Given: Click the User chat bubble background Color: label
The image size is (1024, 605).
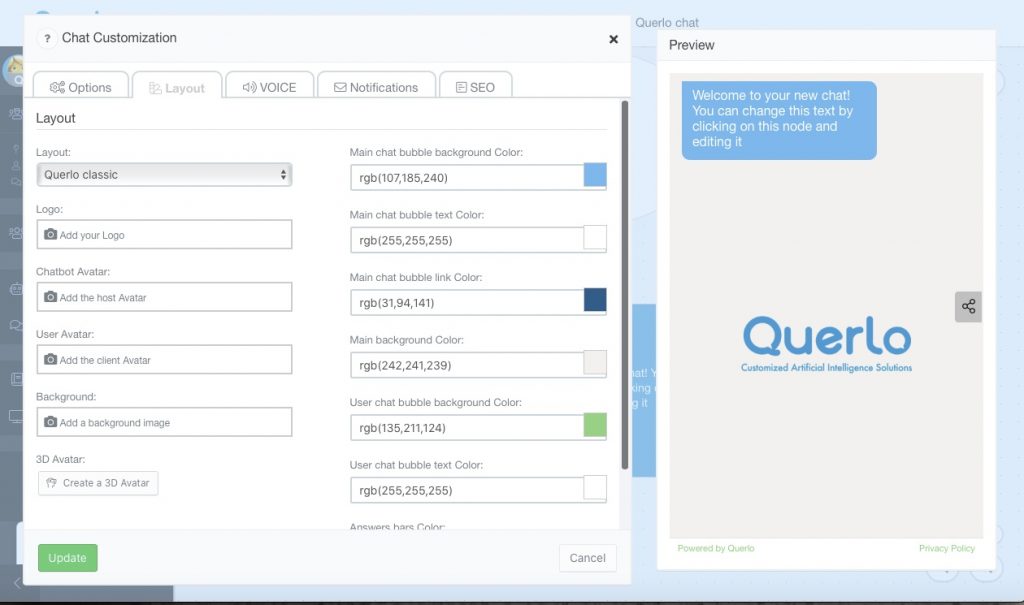Looking at the screenshot, I should click(x=436, y=402).
